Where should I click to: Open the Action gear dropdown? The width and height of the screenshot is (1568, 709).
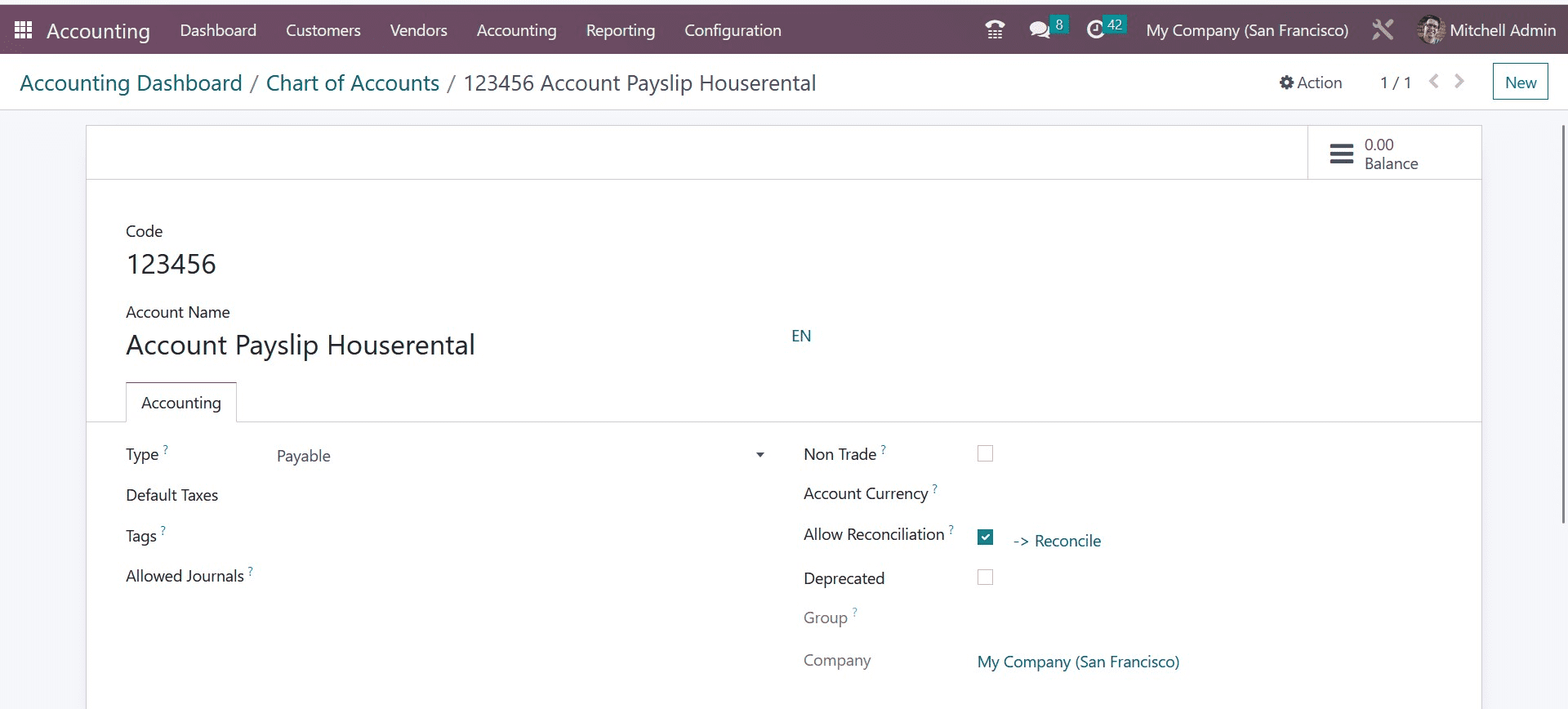pos(1311,82)
